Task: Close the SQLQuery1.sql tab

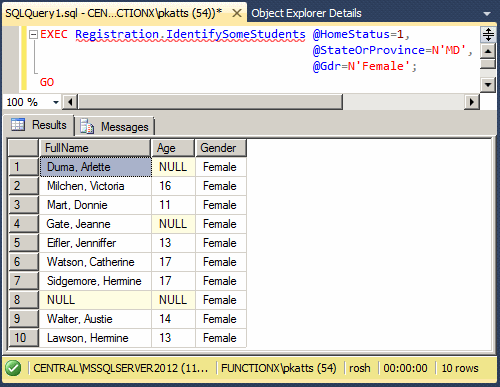Action: [x=237, y=13]
